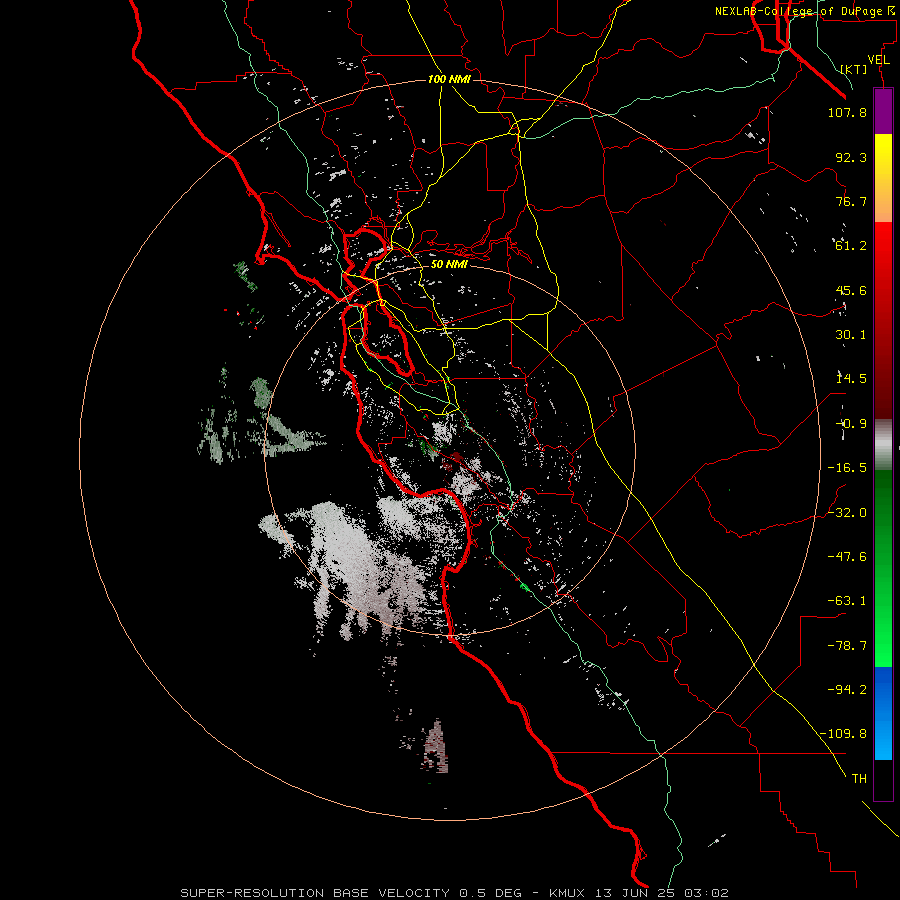Screen dimensions: 900x900
Task: Pick the blue segment of color bar
Action: [x=883, y=713]
